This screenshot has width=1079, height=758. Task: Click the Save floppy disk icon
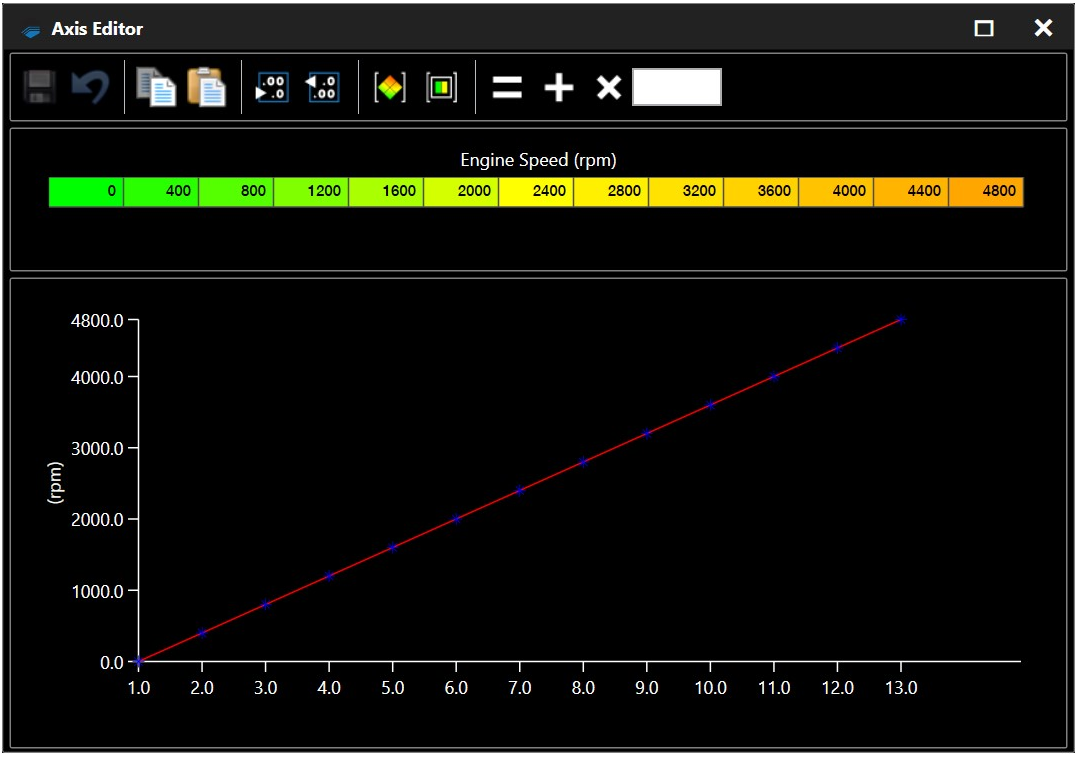[x=40, y=88]
